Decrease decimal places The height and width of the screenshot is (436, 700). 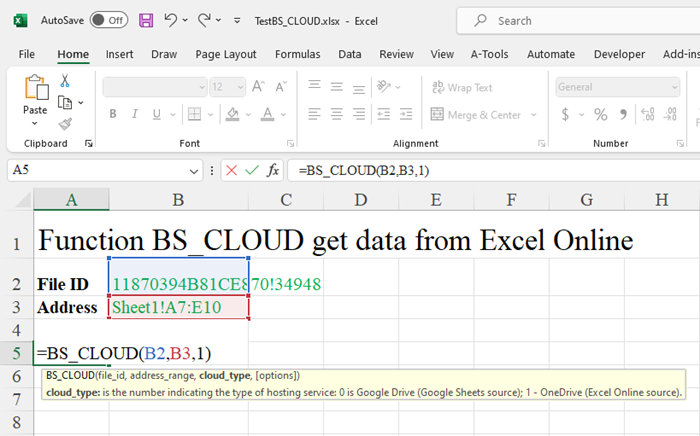coord(670,115)
